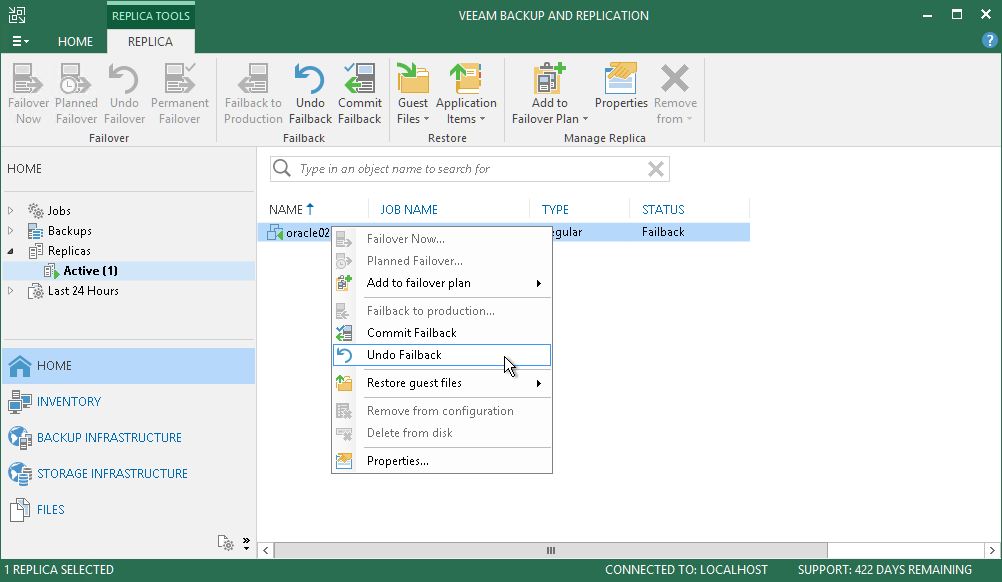
Task: Open Add to failover plan submenu
Action: click(442, 283)
